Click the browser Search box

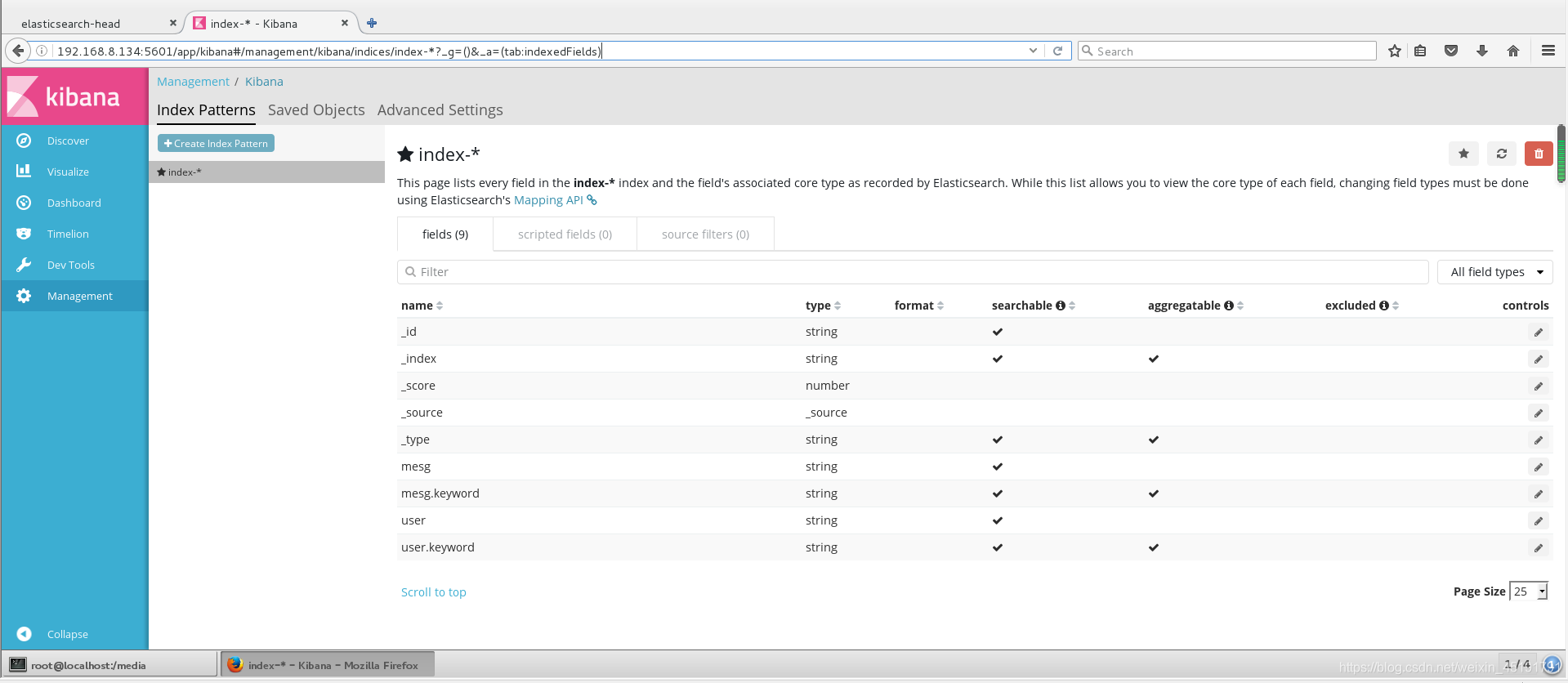click(x=1226, y=51)
